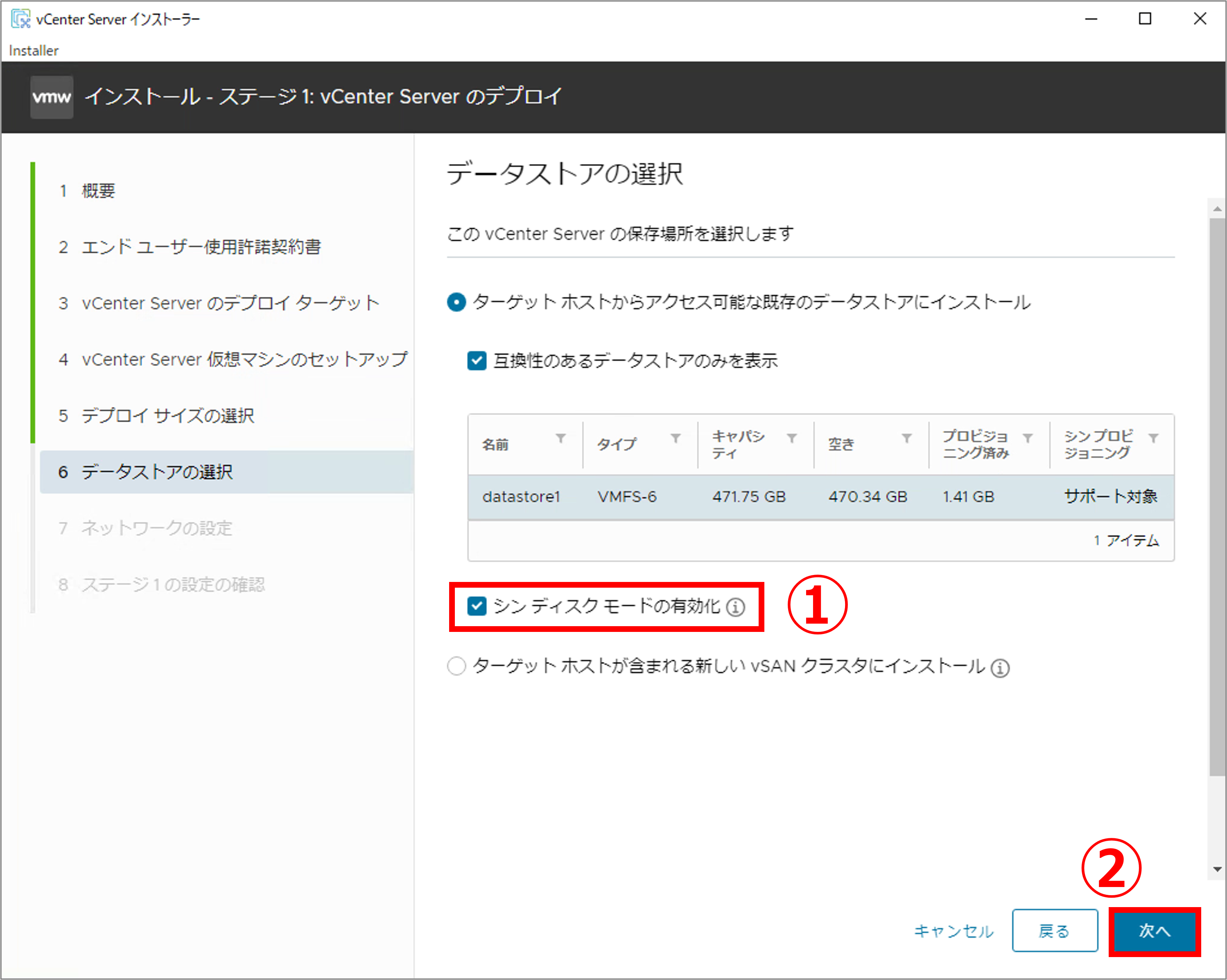Click the filter icon in 空き column

tap(906, 438)
